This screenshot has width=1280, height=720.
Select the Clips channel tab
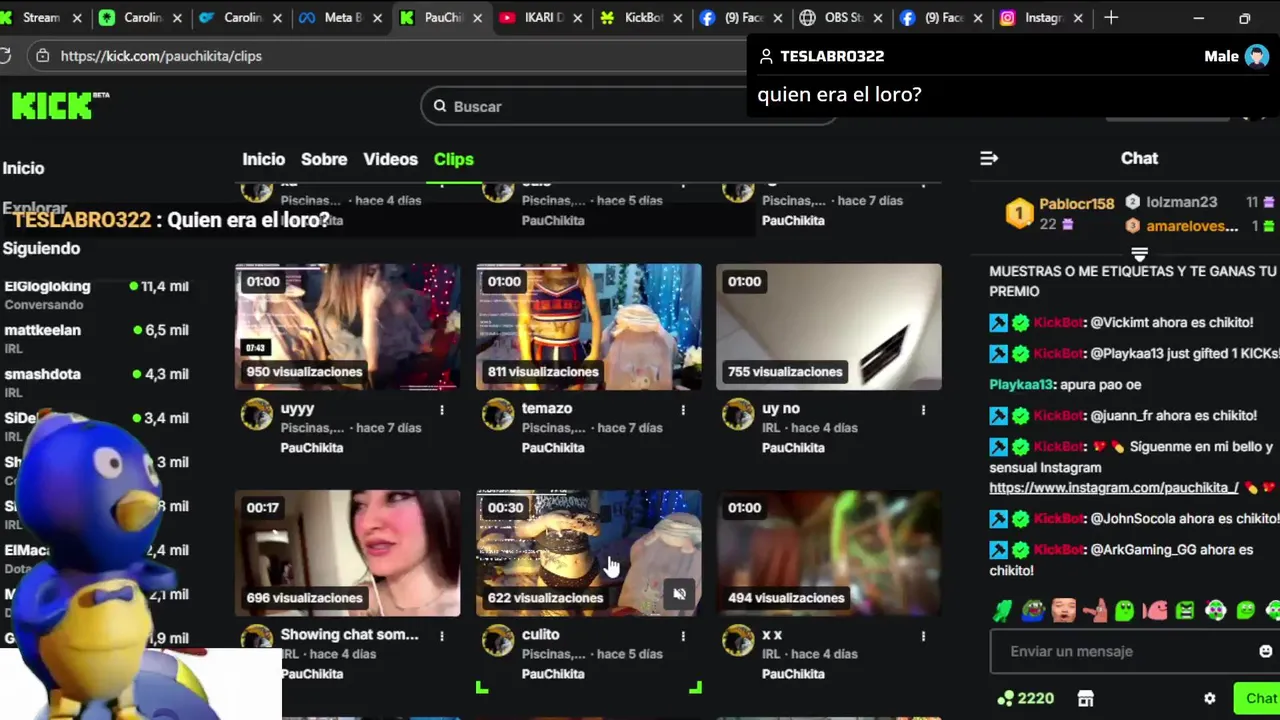pyautogui.click(x=454, y=159)
